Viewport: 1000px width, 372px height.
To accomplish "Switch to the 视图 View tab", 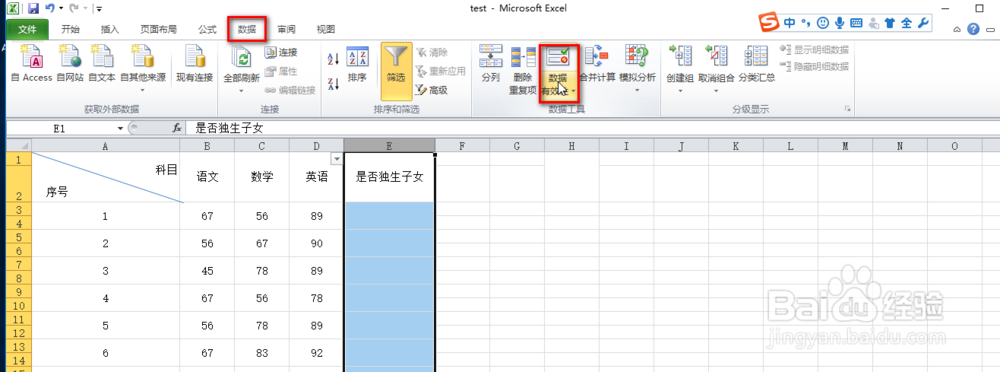I will click(x=326, y=29).
